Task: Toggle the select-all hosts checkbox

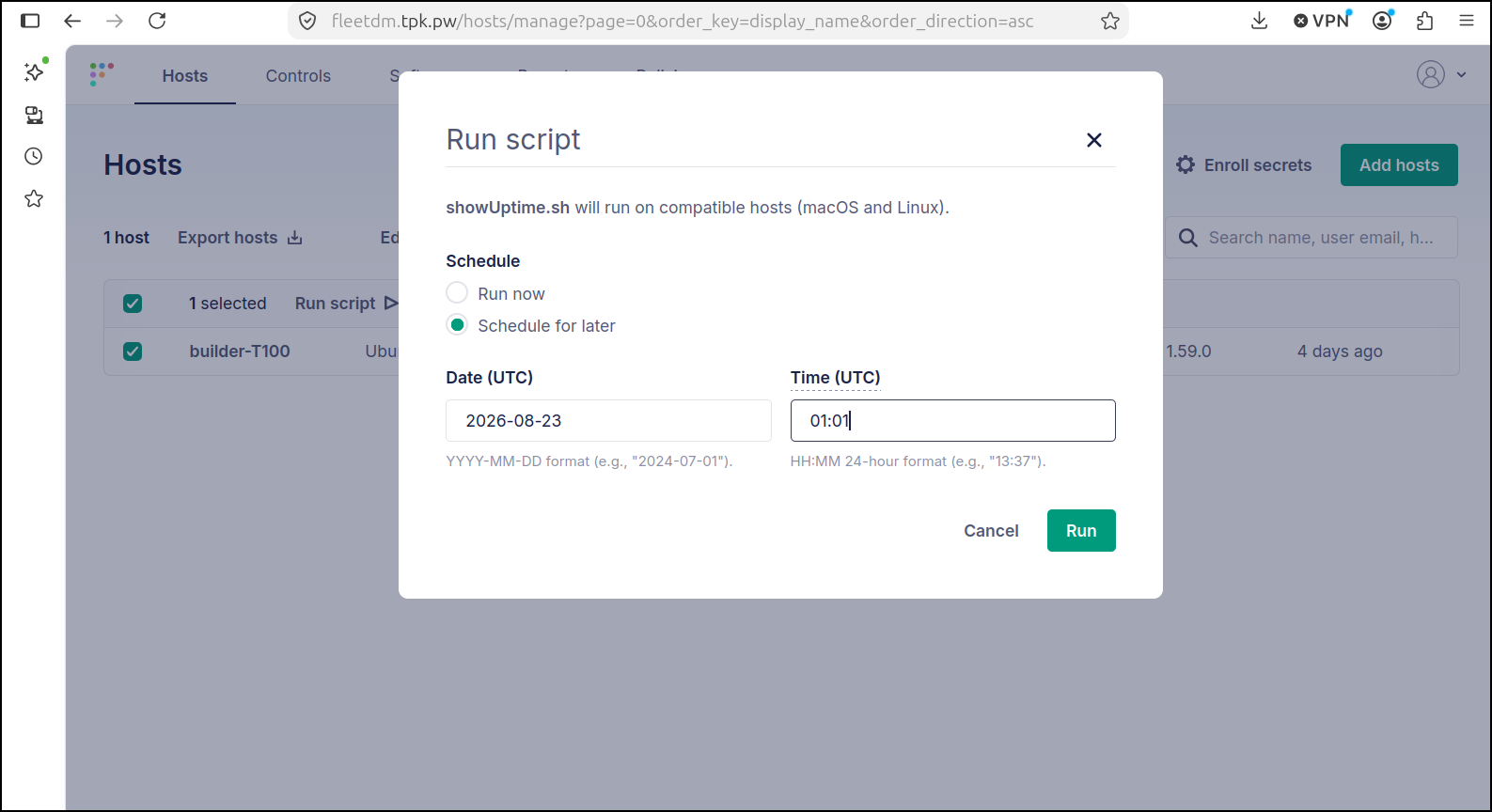Action: coord(133,304)
